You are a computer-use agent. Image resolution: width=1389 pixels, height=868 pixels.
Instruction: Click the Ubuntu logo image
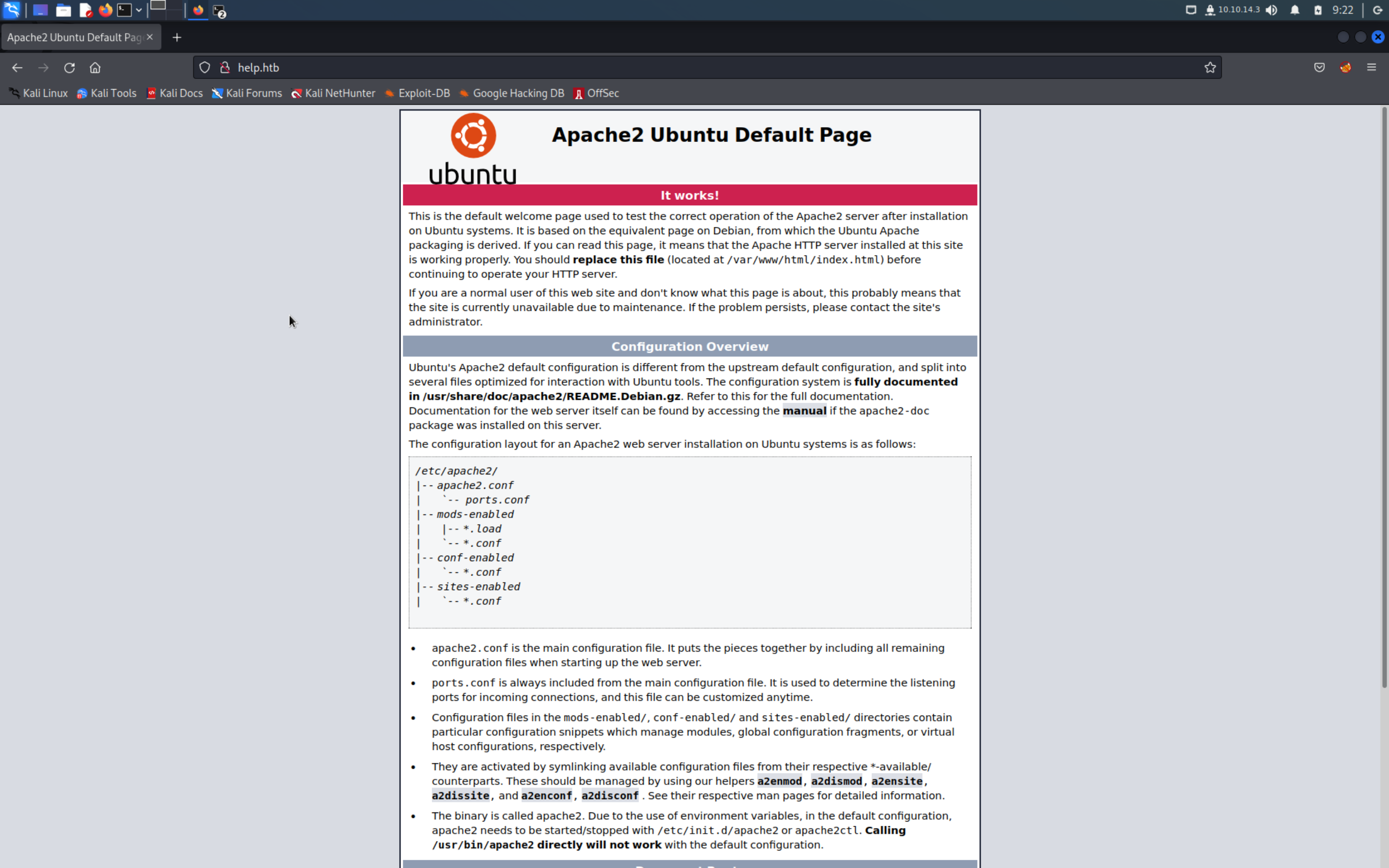(x=473, y=149)
